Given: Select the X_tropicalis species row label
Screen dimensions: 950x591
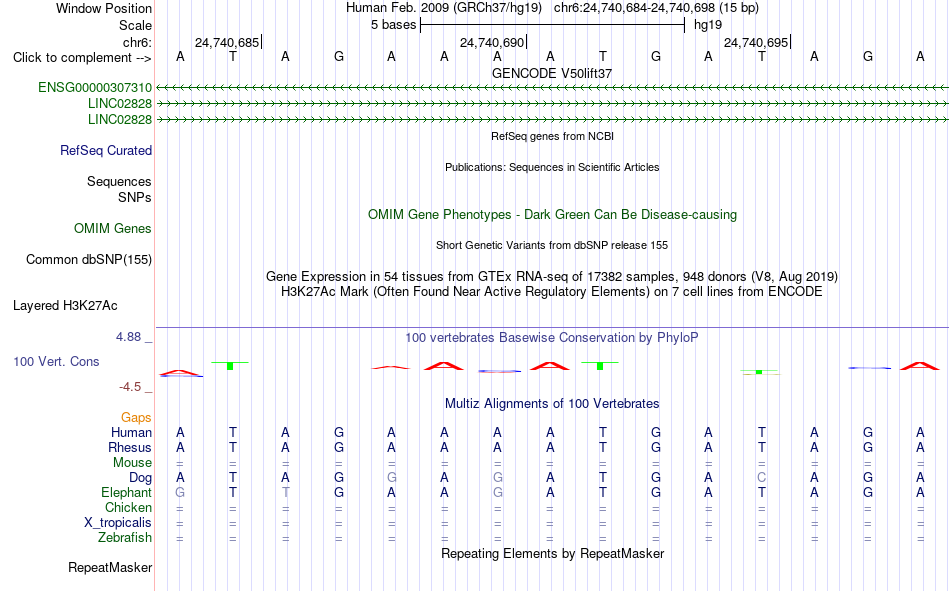Looking at the screenshot, I should (x=118, y=523).
